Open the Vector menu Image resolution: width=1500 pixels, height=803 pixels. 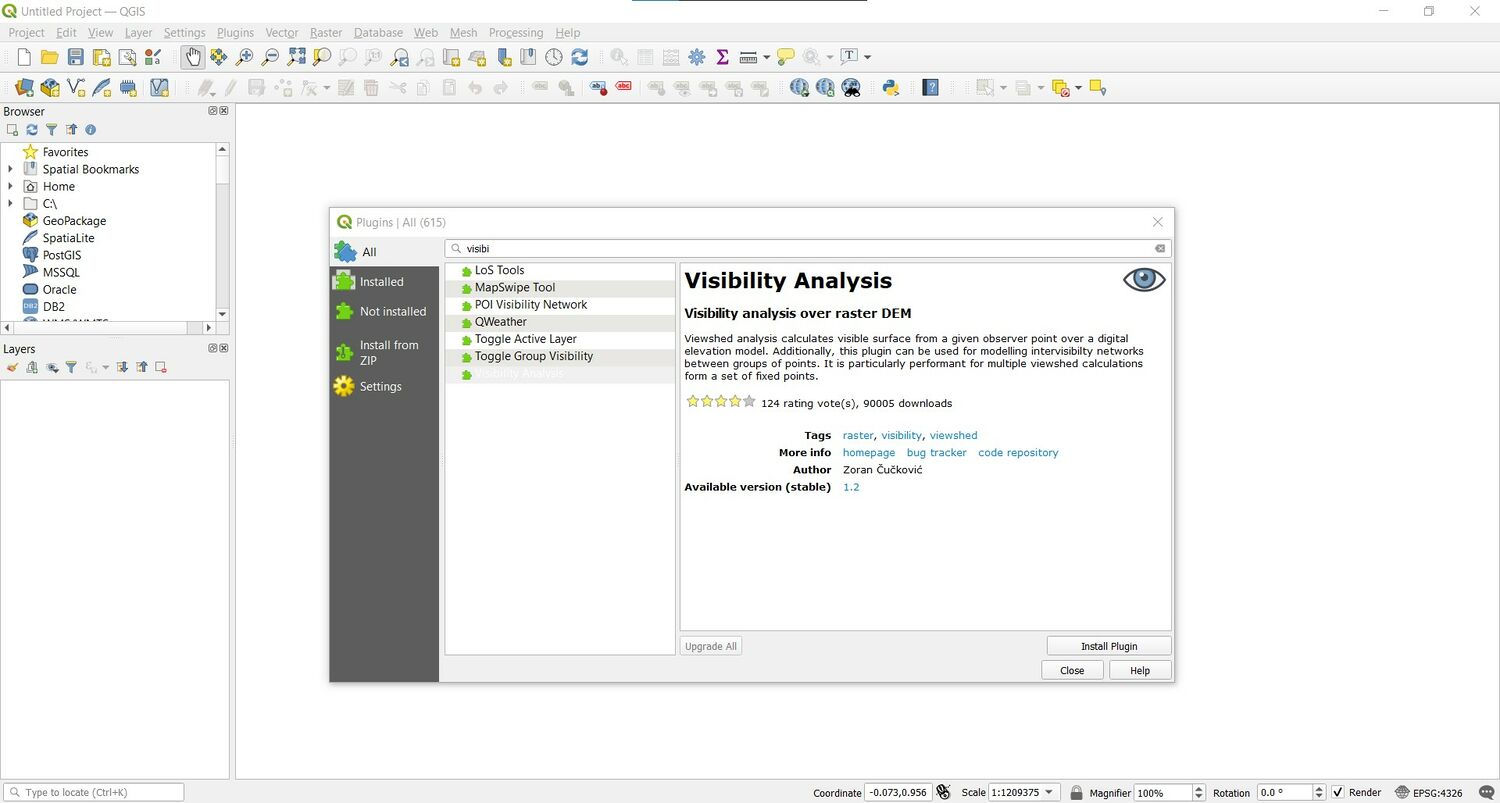[281, 32]
